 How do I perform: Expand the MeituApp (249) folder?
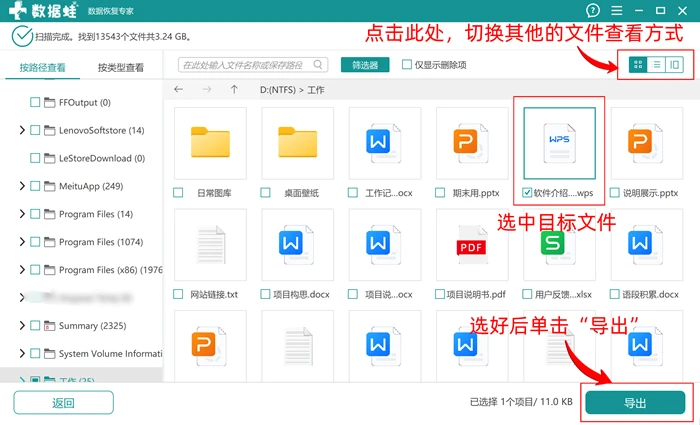(22, 186)
